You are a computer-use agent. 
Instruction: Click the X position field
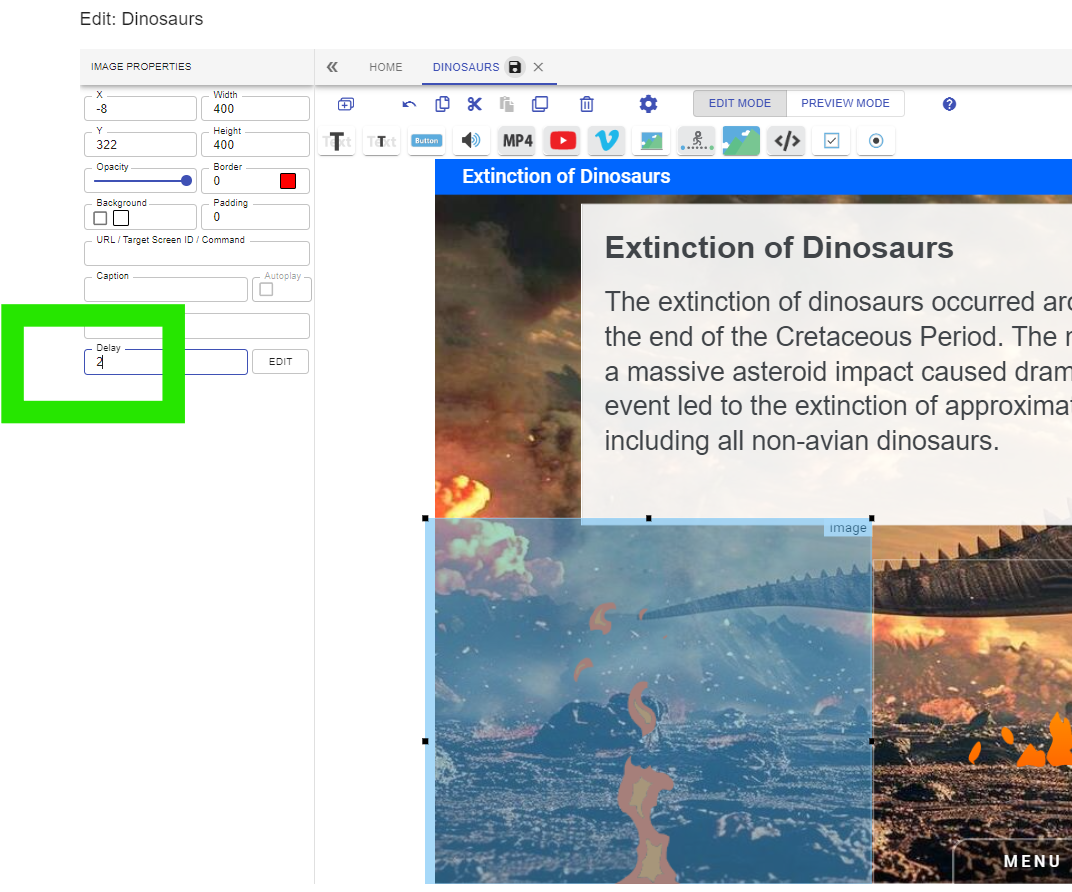(x=141, y=109)
